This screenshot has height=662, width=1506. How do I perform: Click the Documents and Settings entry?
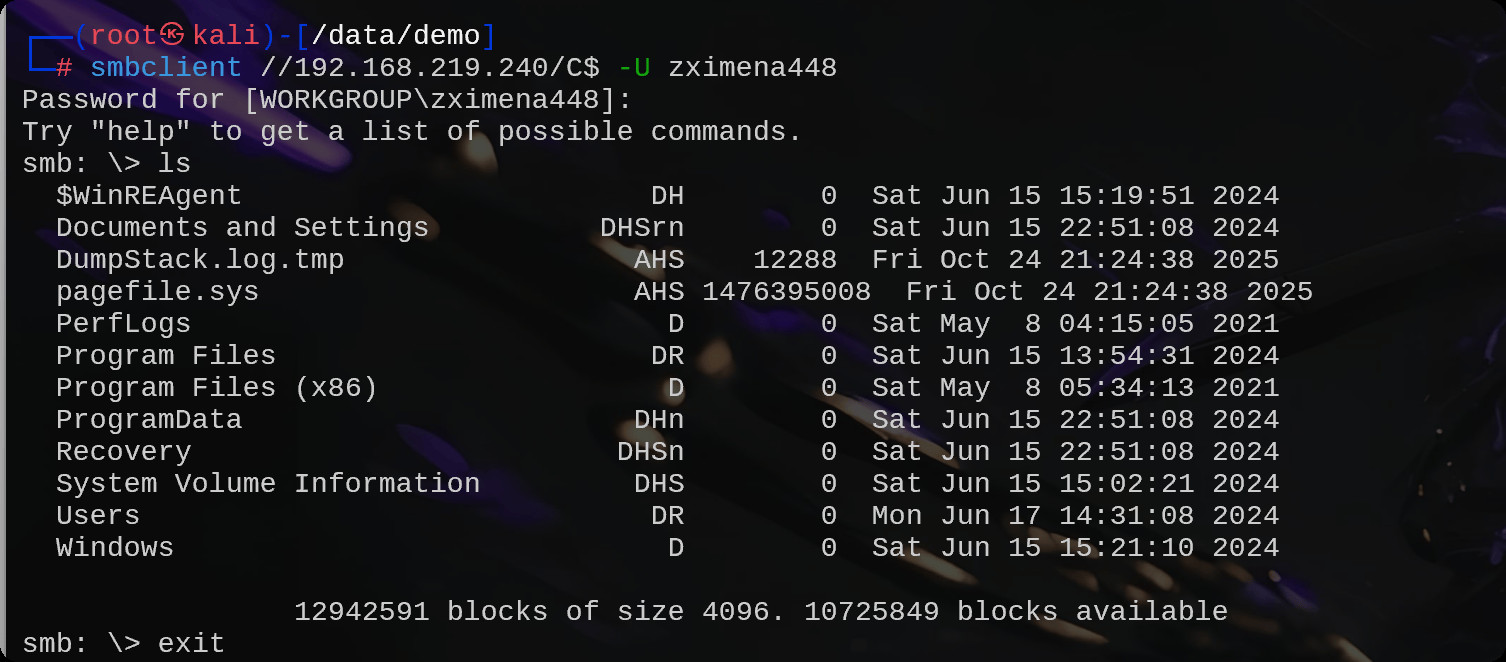coord(242,228)
